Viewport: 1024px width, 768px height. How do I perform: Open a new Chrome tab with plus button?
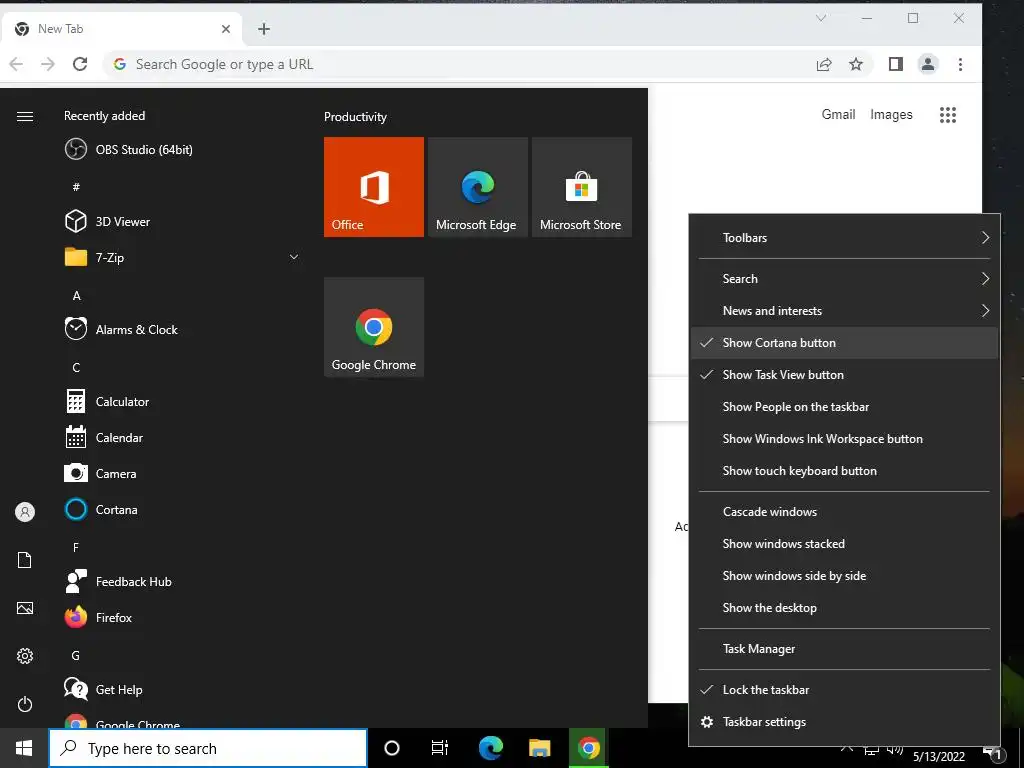pos(264,29)
